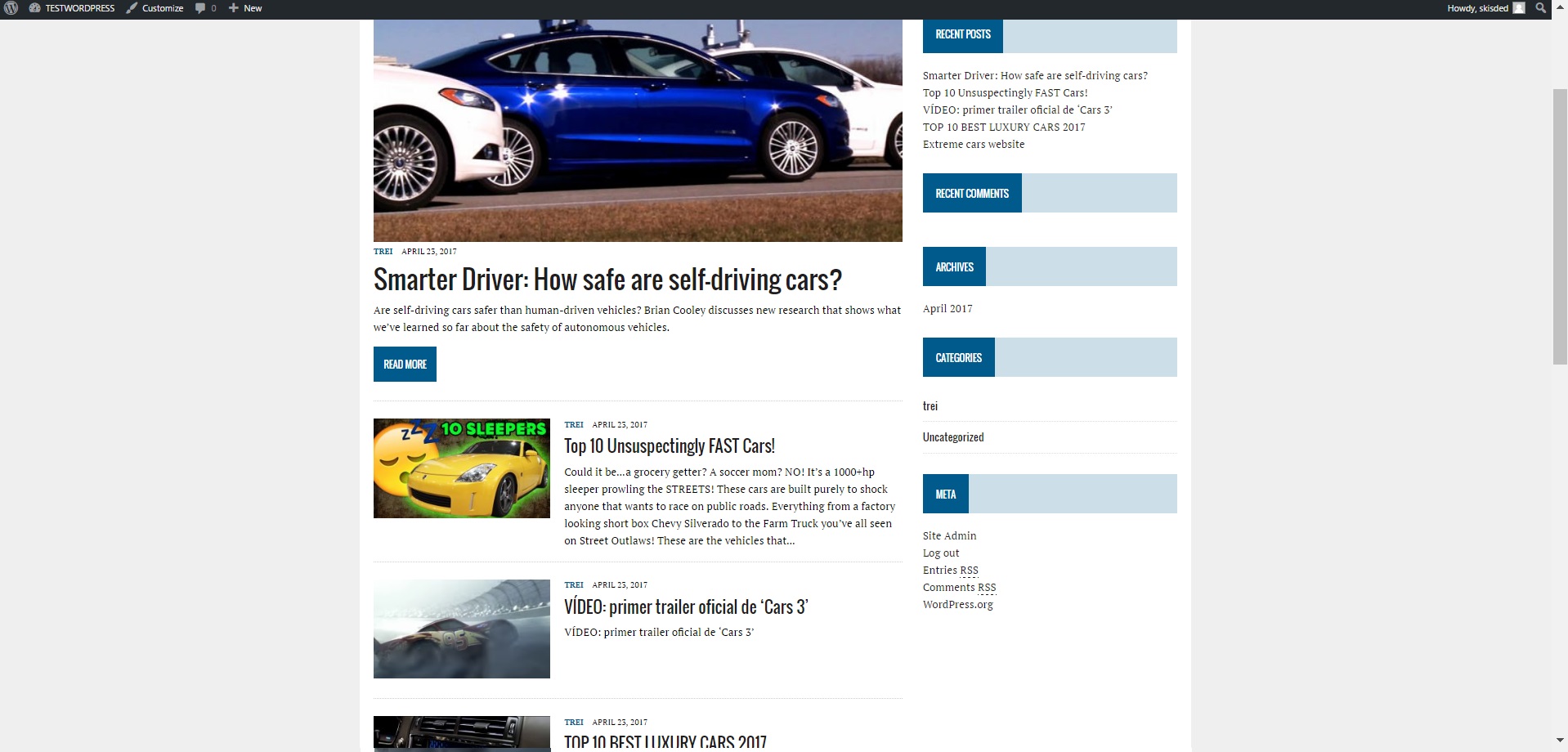Click the TESTWORDPRESS site name in admin bar
The width and height of the screenshot is (1568, 752).
coord(72,8)
